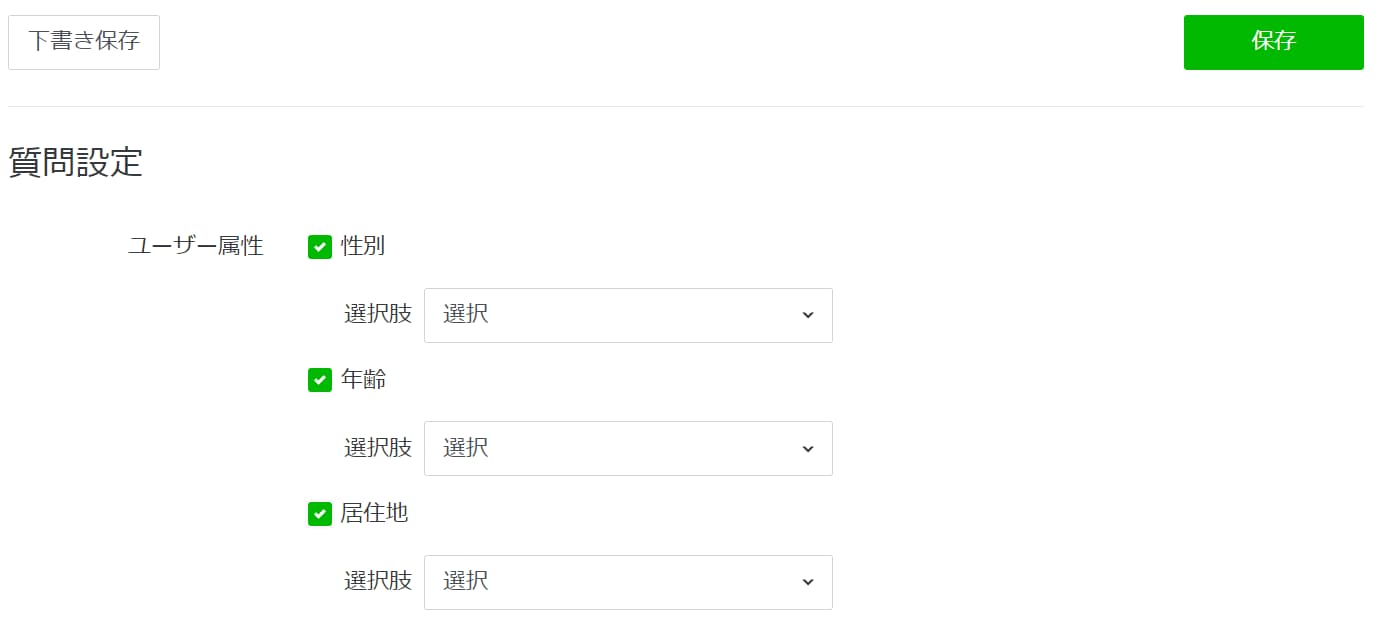The width and height of the screenshot is (1377, 628).
Task: Click the 選択 placeholder text in the 性別 dropdown
Action: [x=466, y=314]
